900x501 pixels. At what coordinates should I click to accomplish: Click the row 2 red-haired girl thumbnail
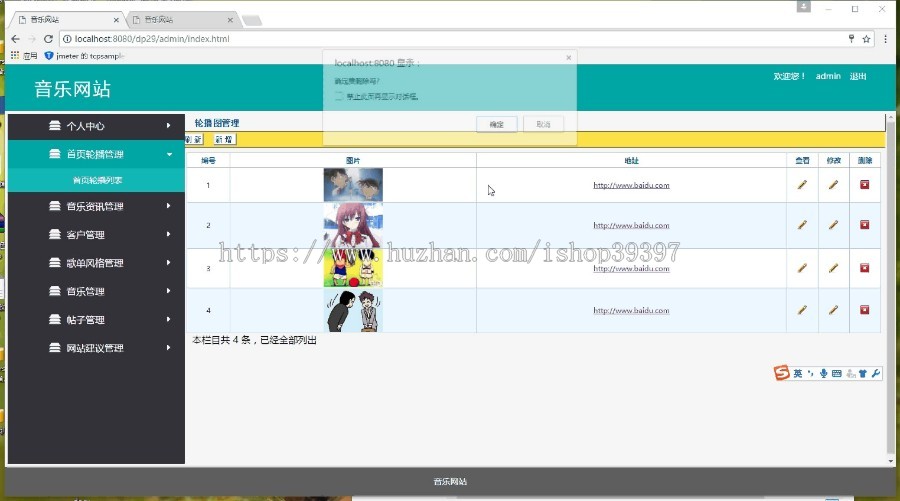tap(353, 225)
